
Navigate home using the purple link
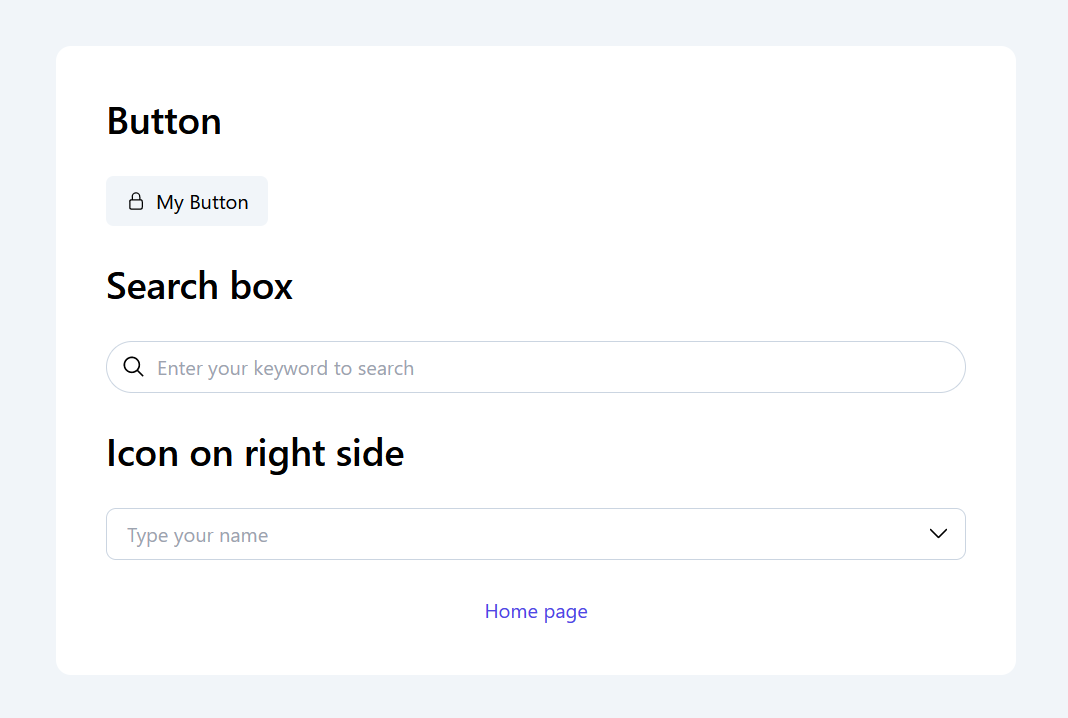point(536,611)
